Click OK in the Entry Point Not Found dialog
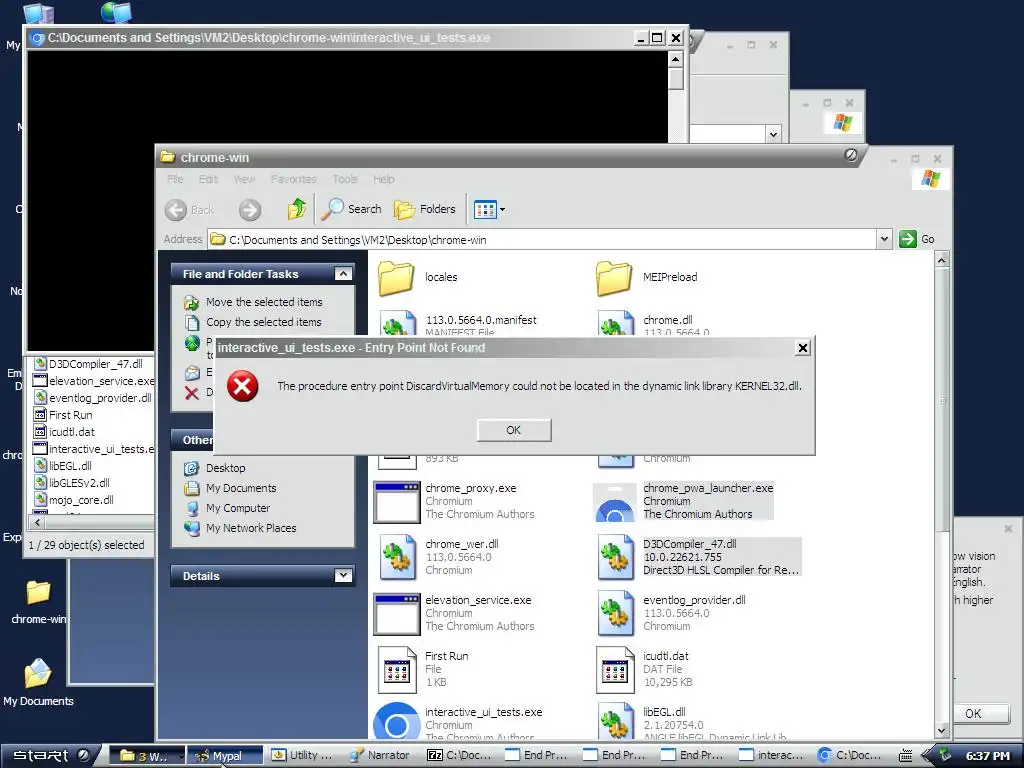This screenshot has height=768, width=1024. pyautogui.click(x=514, y=430)
